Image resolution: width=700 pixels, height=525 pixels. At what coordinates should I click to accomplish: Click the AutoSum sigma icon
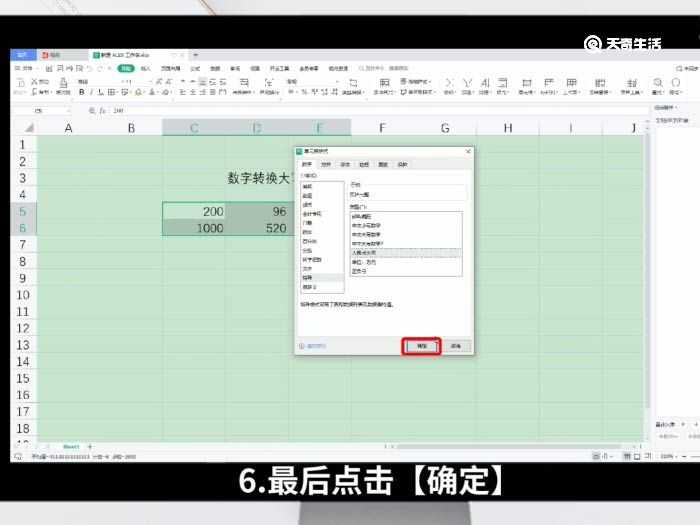(x=449, y=85)
